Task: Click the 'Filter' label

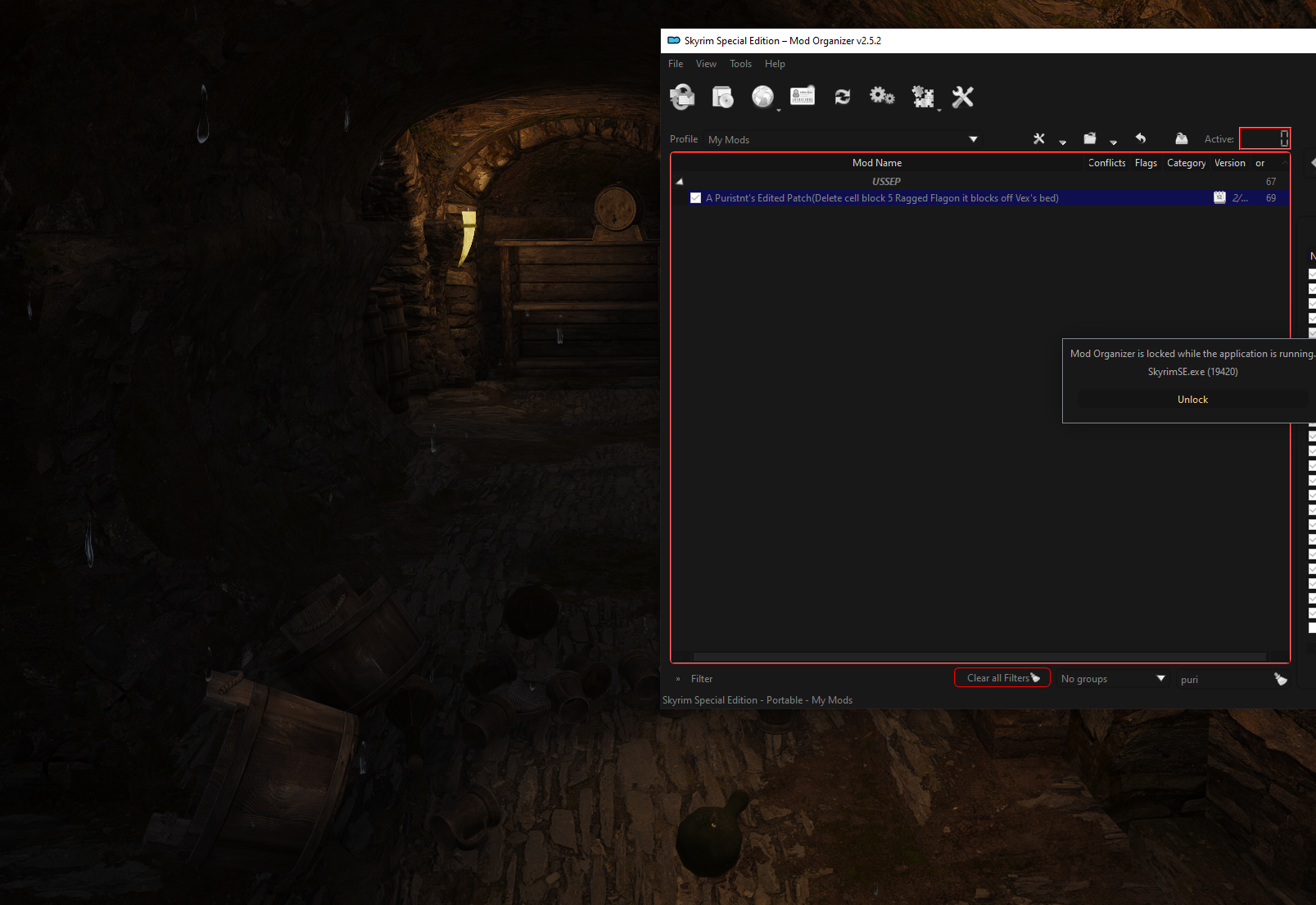Action: coord(702,679)
